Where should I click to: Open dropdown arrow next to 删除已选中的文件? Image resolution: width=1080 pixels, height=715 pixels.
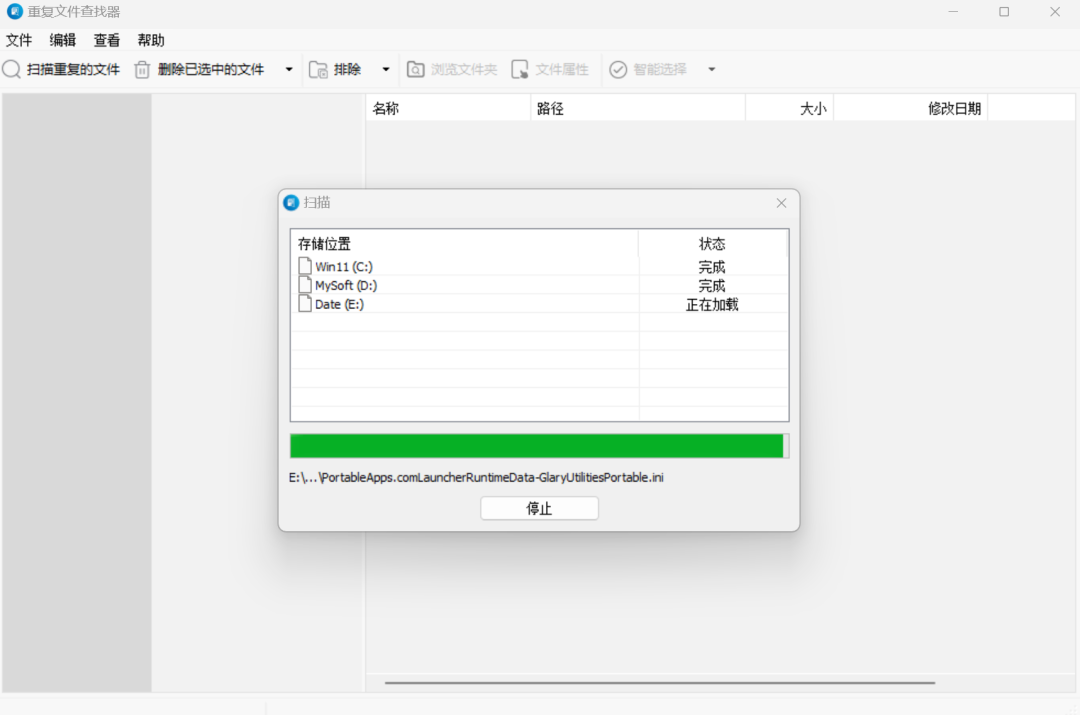289,70
